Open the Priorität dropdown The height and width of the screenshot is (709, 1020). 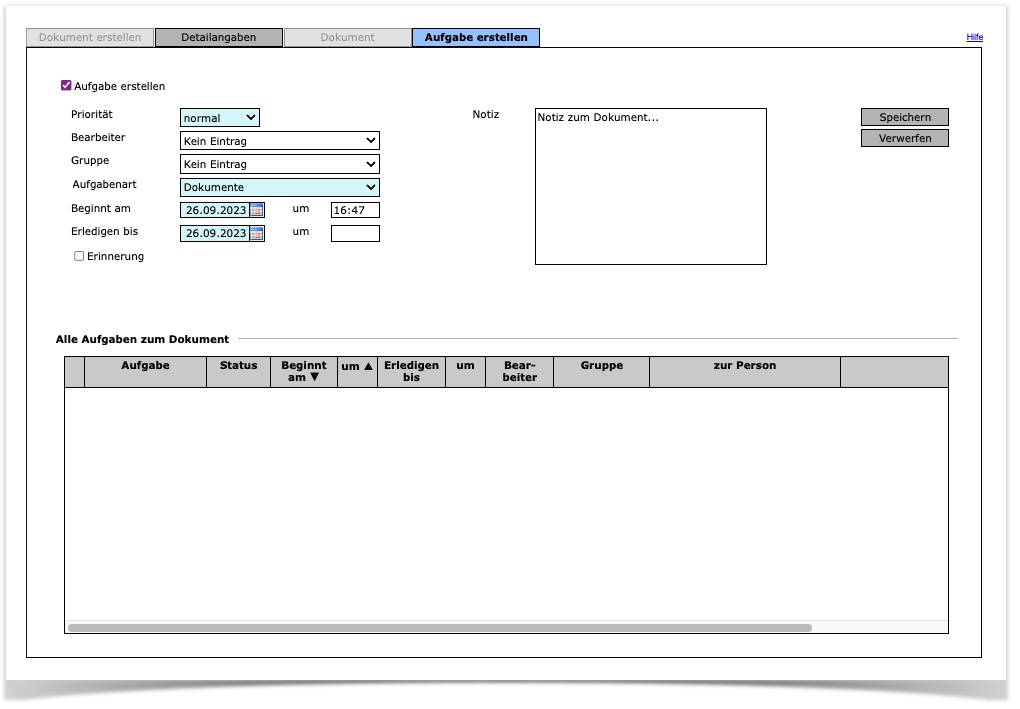219,118
